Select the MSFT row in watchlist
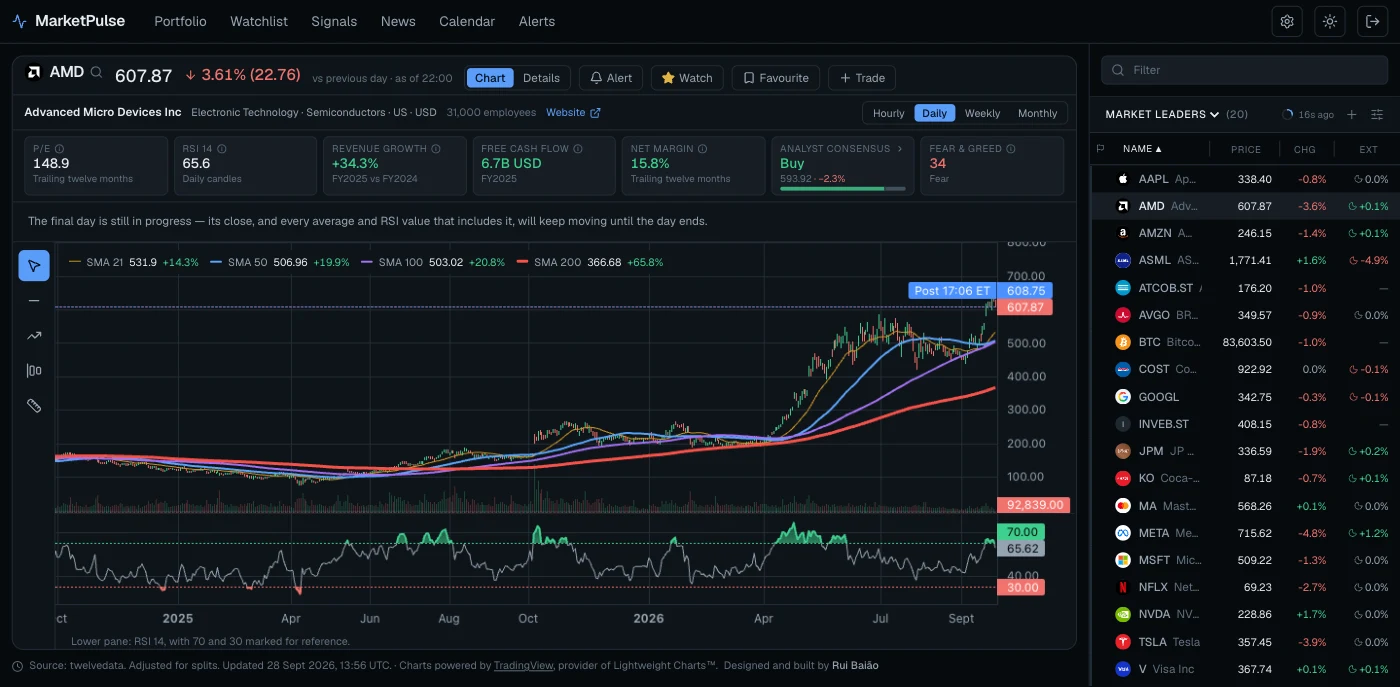 [x=1245, y=560]
